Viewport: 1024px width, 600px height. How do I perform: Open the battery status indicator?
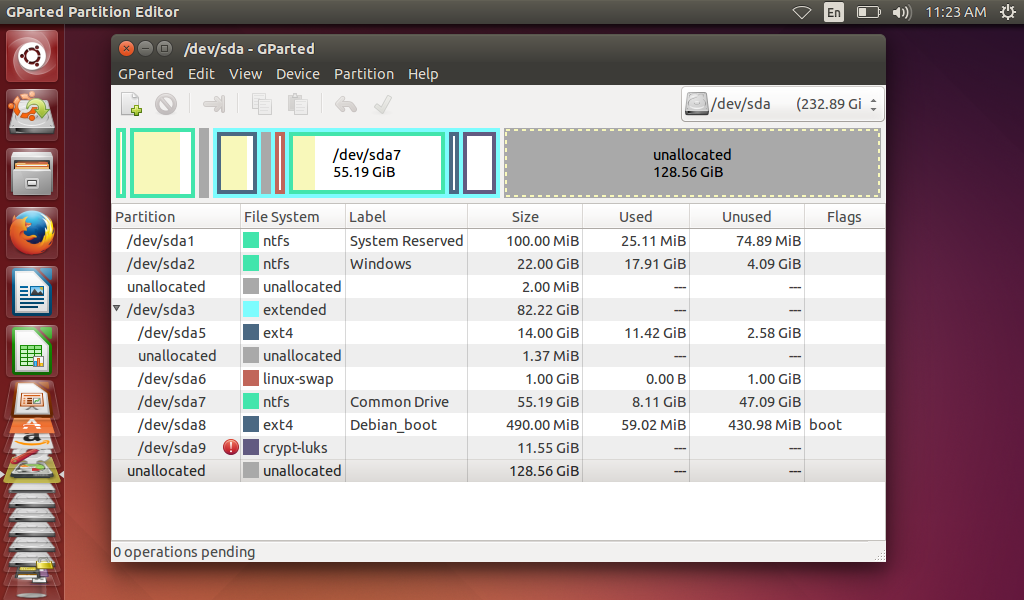point(869,12)
